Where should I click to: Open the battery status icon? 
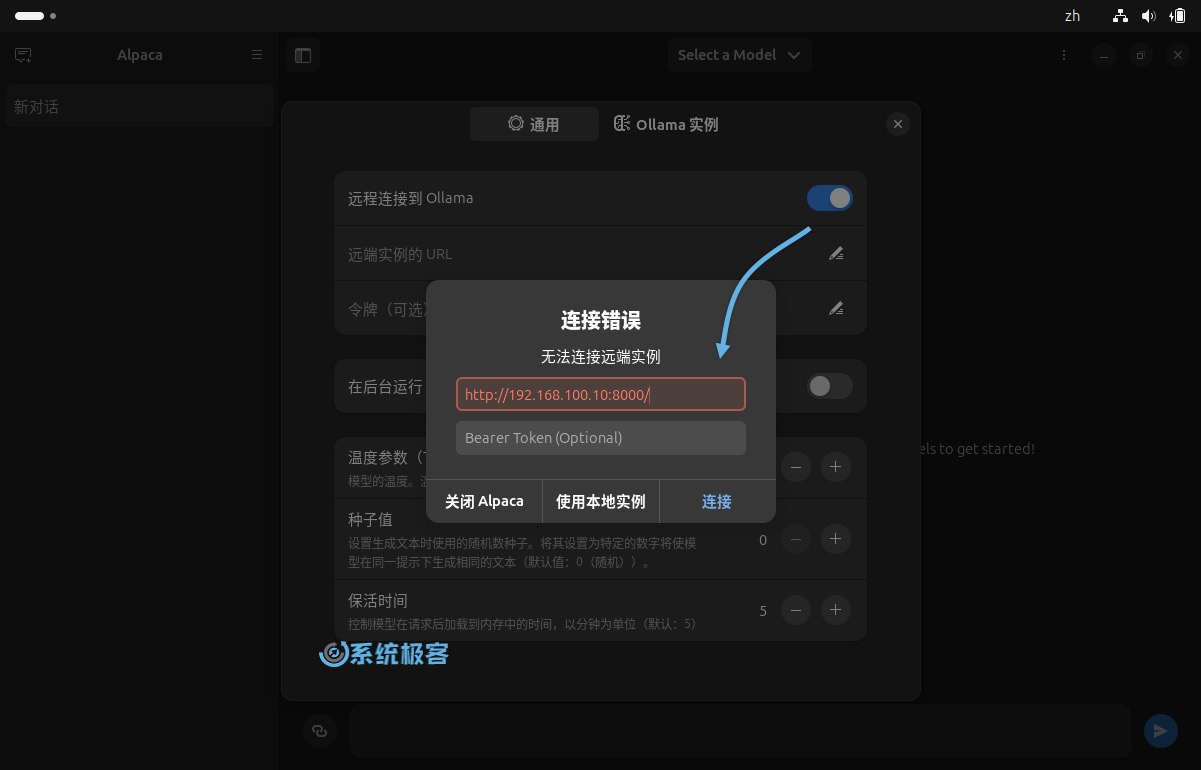click(1177, 16)
